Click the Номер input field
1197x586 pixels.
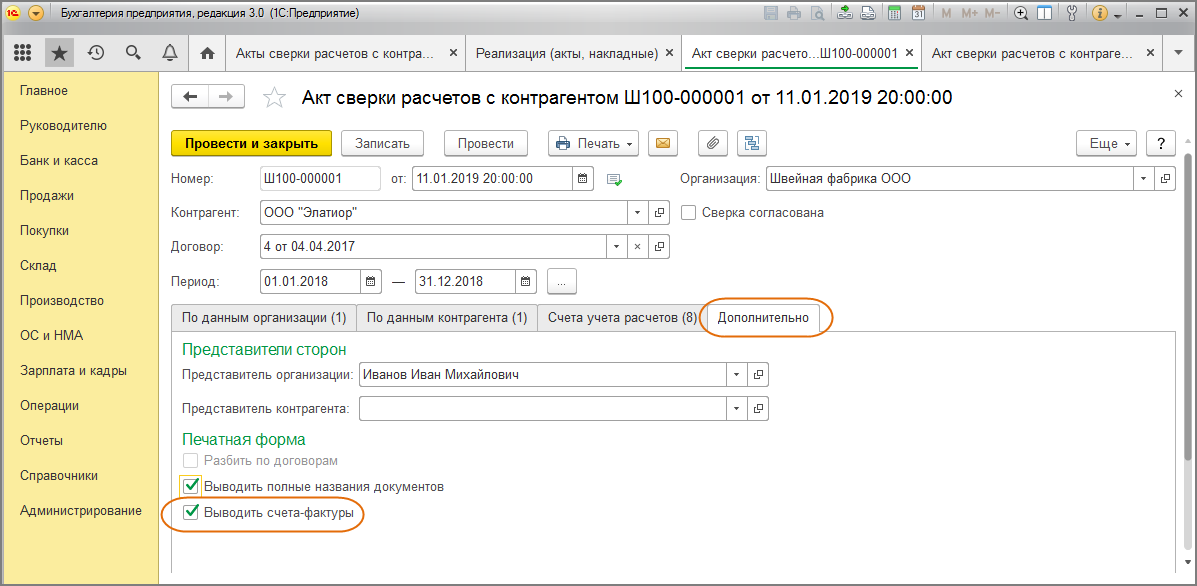coord(319,179)
